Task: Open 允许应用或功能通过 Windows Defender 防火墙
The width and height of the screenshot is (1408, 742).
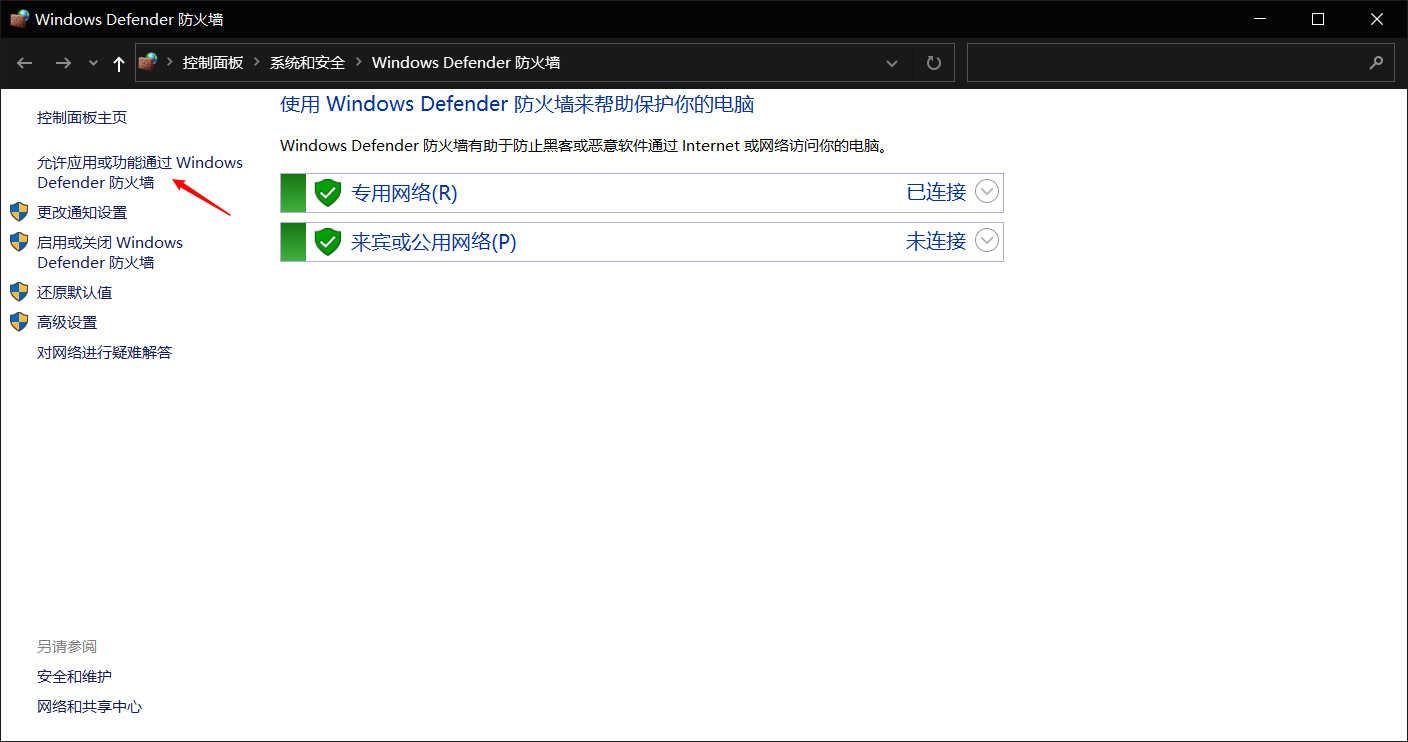Action: [139, 172]
